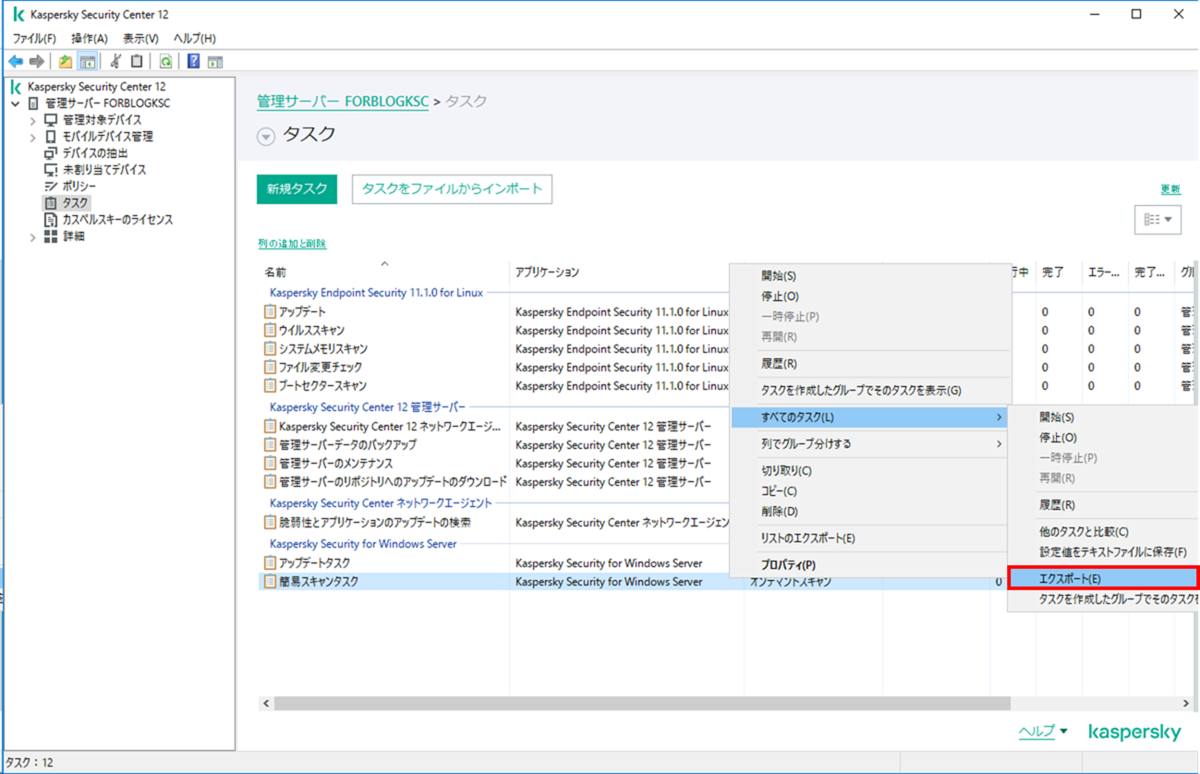Open the ヘルプ(H) menu in menu bar

(x=195, y=38)
